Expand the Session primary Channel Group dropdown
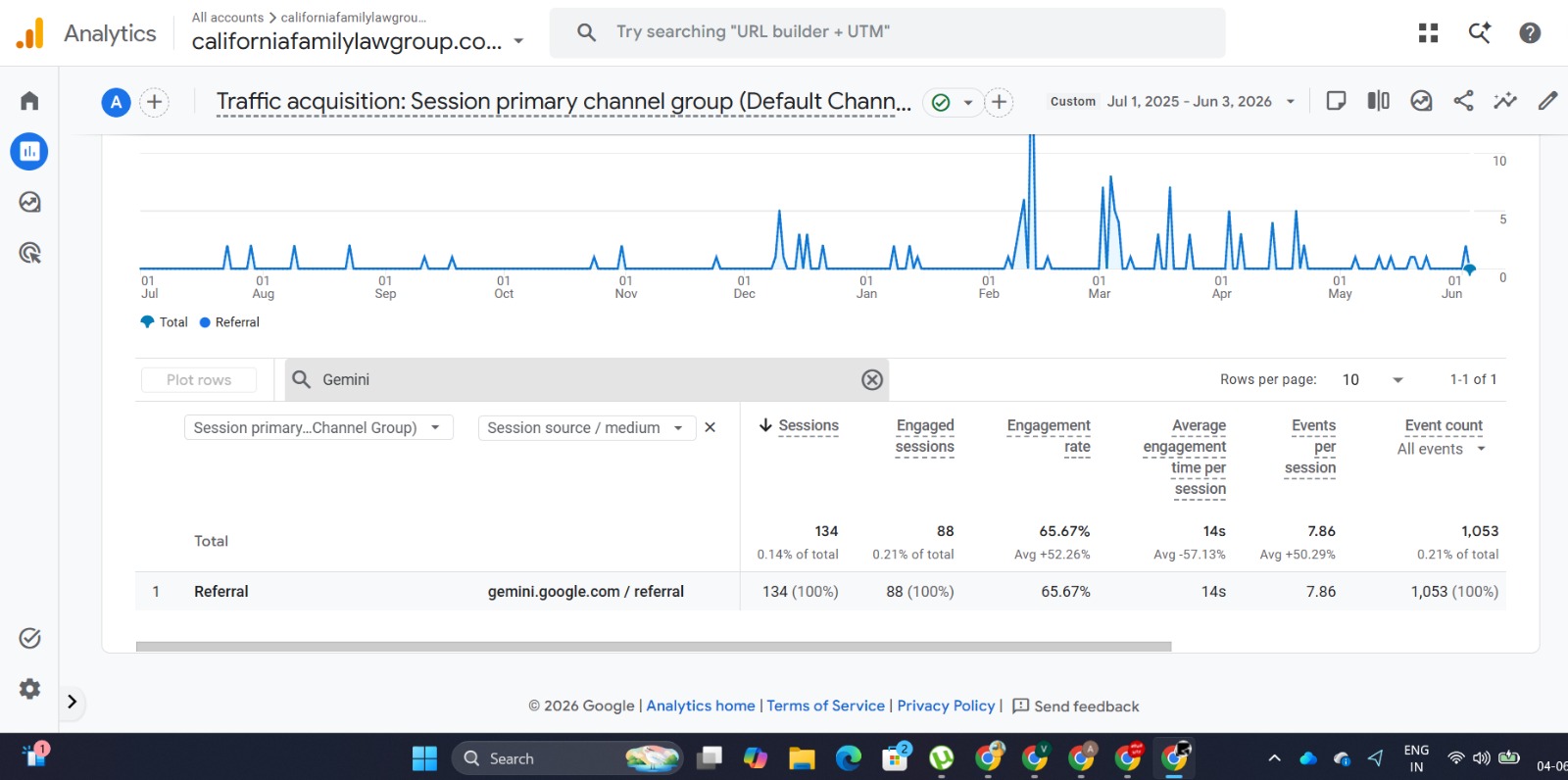Viewport: 1568px width, 780px height. click(x=318, y=428)
